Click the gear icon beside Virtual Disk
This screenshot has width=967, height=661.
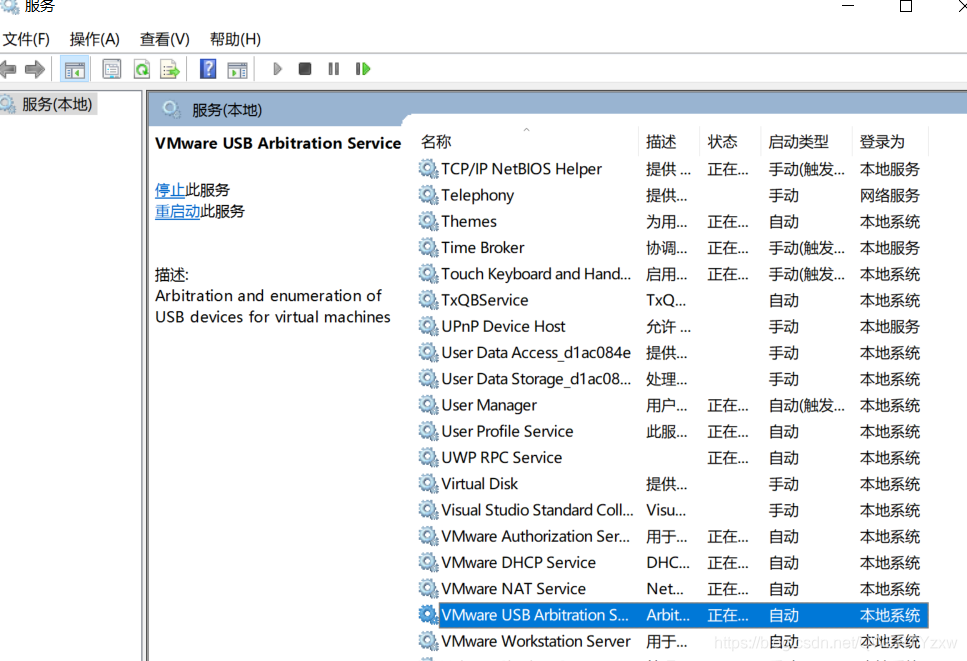[x=428, y=483]
